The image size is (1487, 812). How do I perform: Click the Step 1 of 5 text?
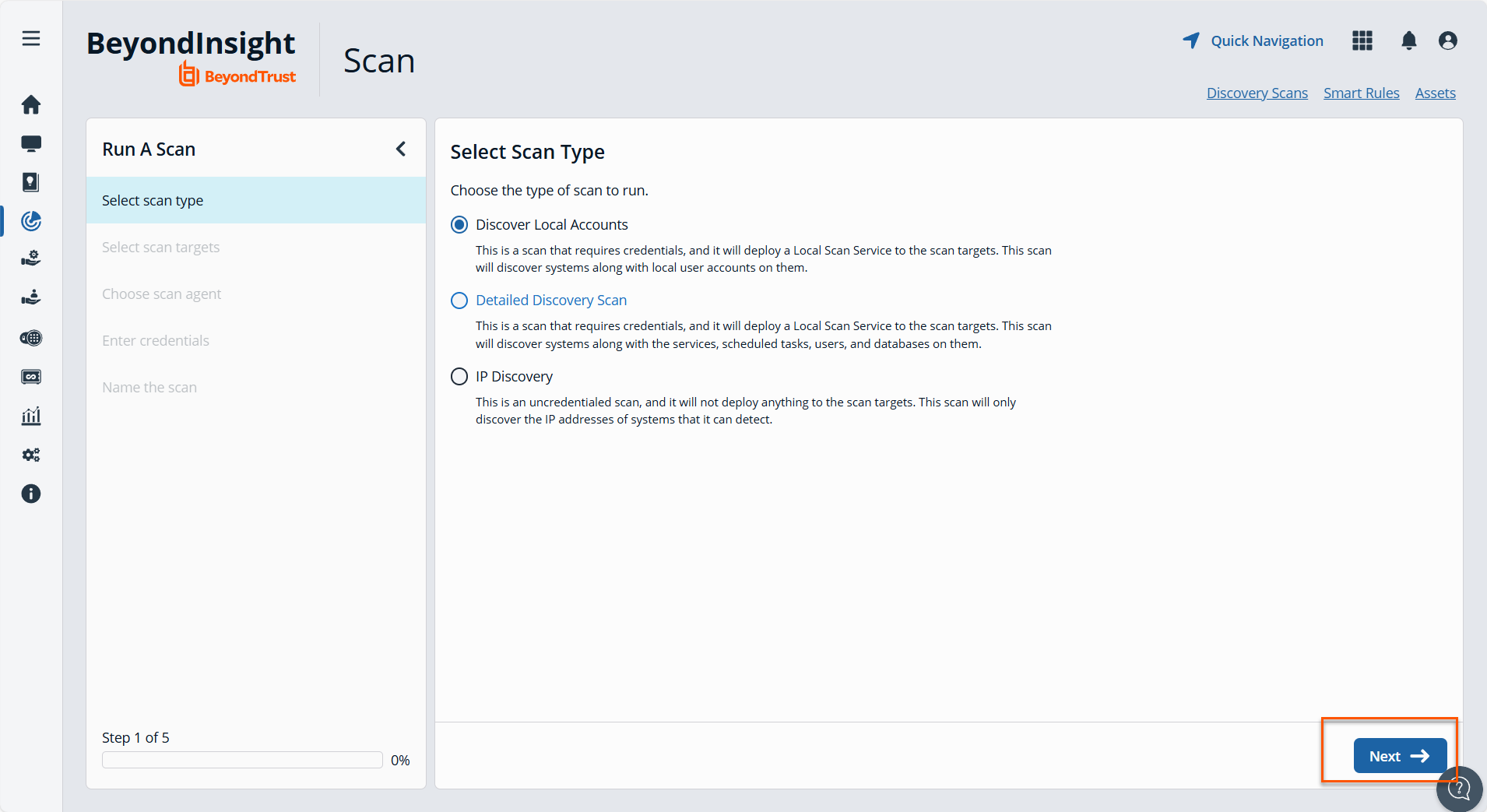(x=135, y=737)
